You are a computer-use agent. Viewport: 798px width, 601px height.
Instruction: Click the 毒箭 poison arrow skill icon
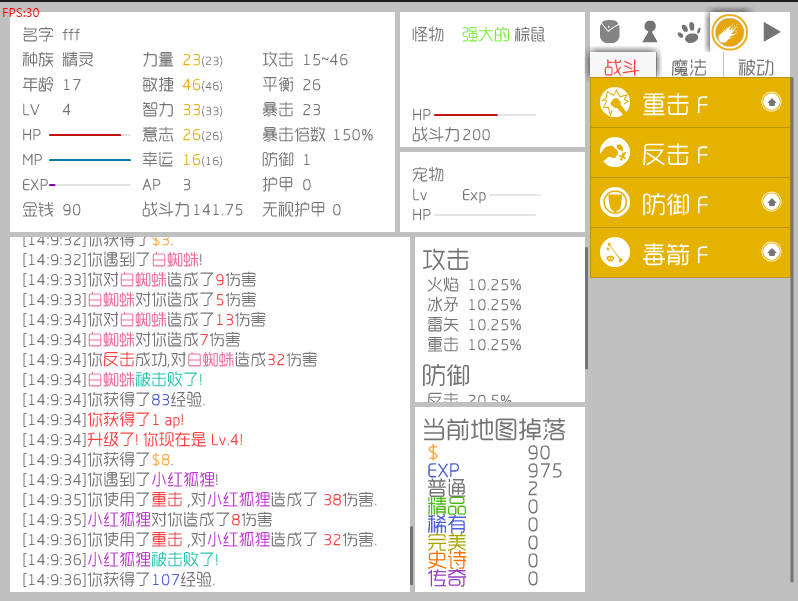613,252
